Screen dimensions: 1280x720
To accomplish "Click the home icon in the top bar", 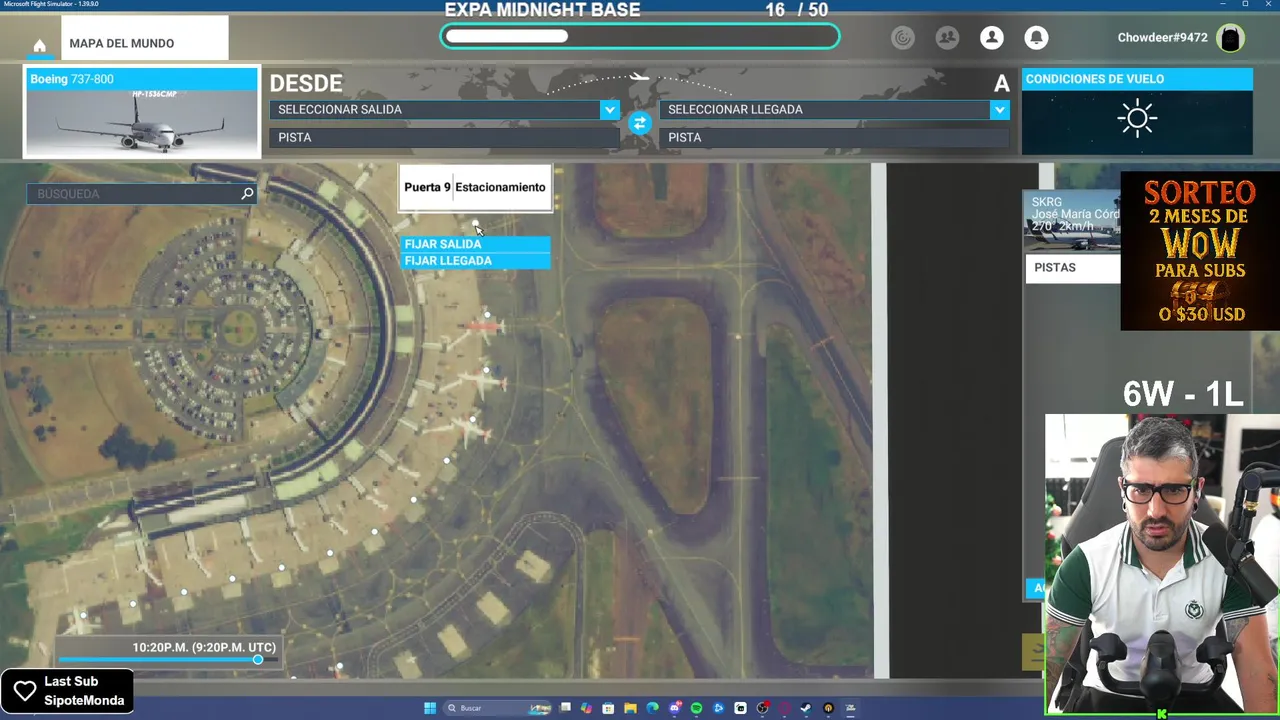I will coord(39,46).
